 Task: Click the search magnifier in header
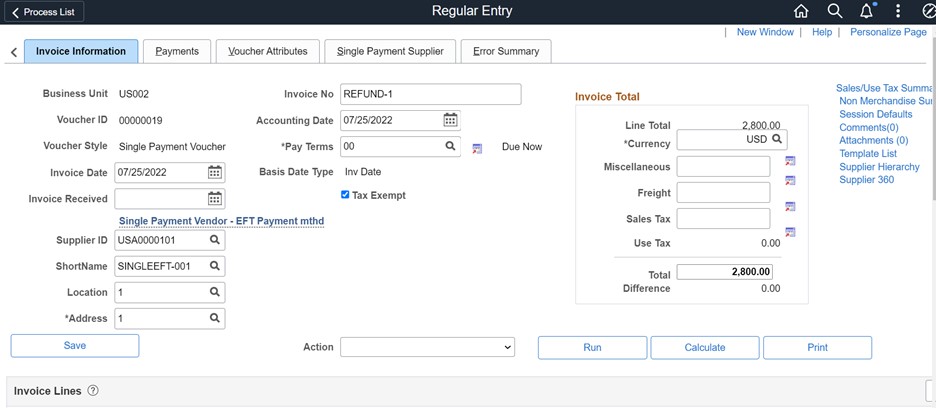point(835,11)
